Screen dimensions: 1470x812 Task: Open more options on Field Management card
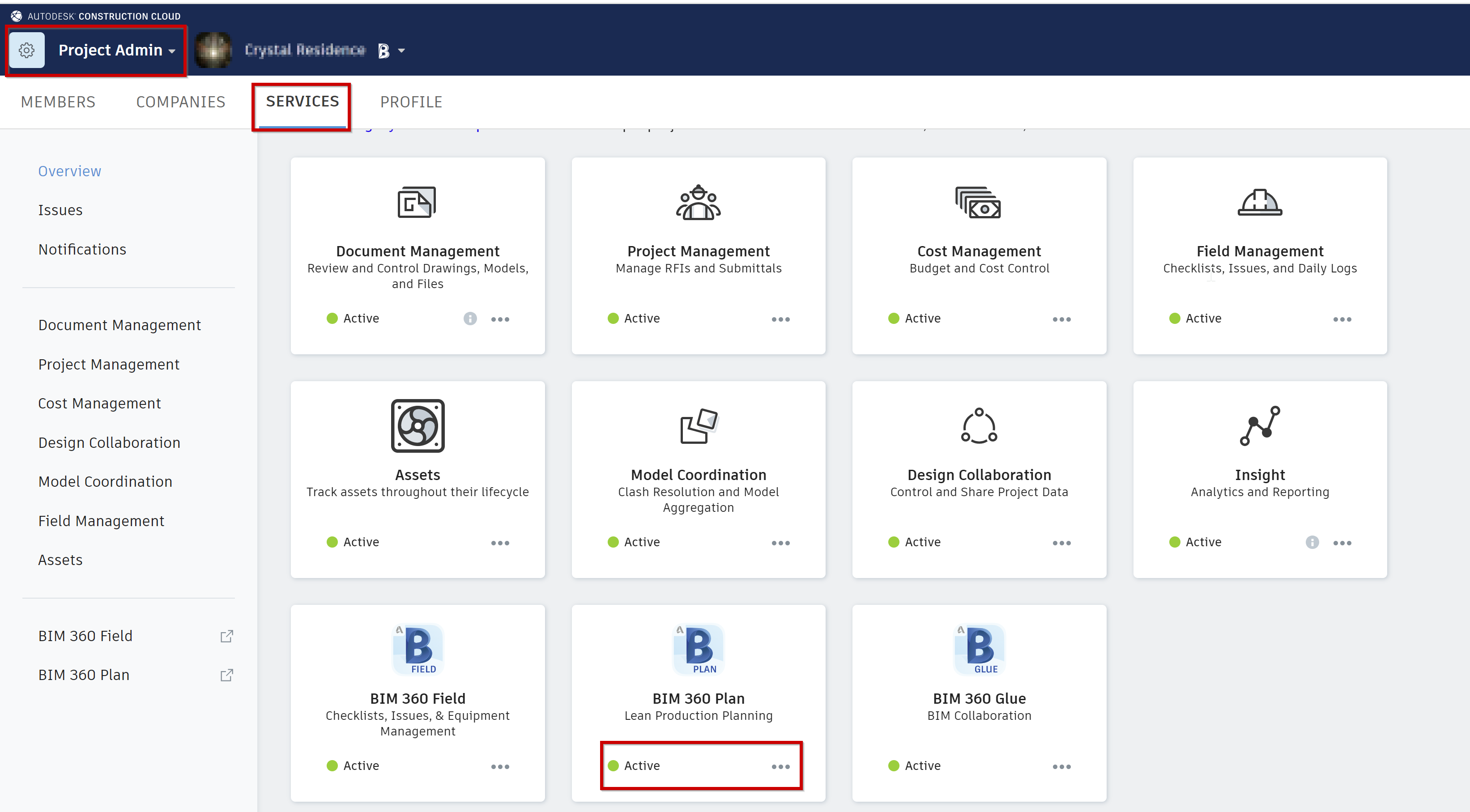point(1343,319)
